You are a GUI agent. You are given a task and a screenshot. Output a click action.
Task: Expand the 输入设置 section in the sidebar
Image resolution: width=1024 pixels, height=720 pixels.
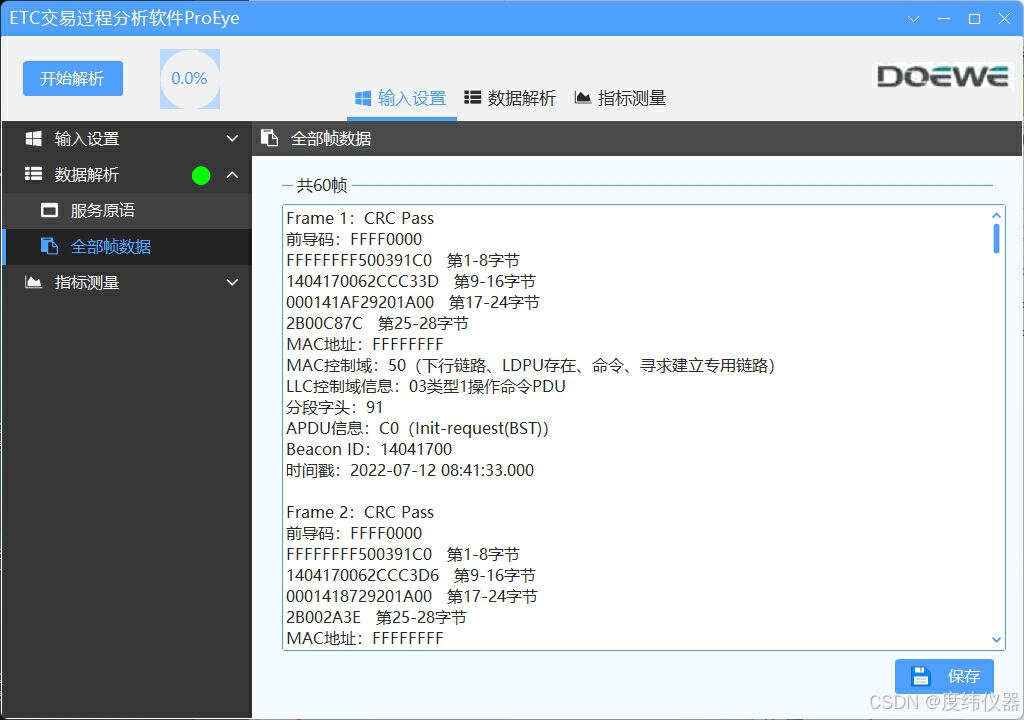(x=232, y=138)
